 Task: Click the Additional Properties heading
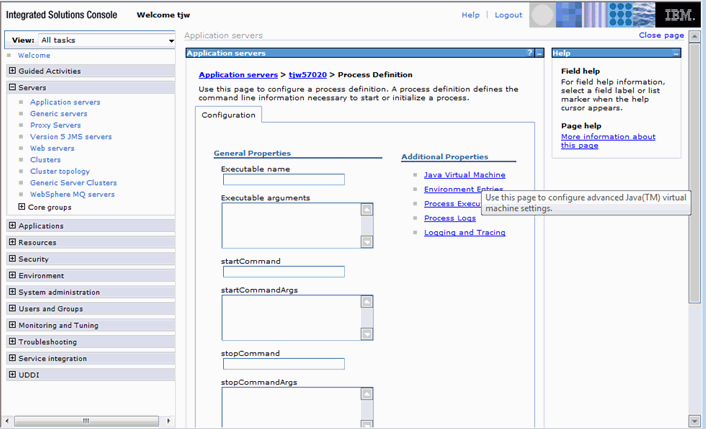pyautogui.click(x=445, y=157)
